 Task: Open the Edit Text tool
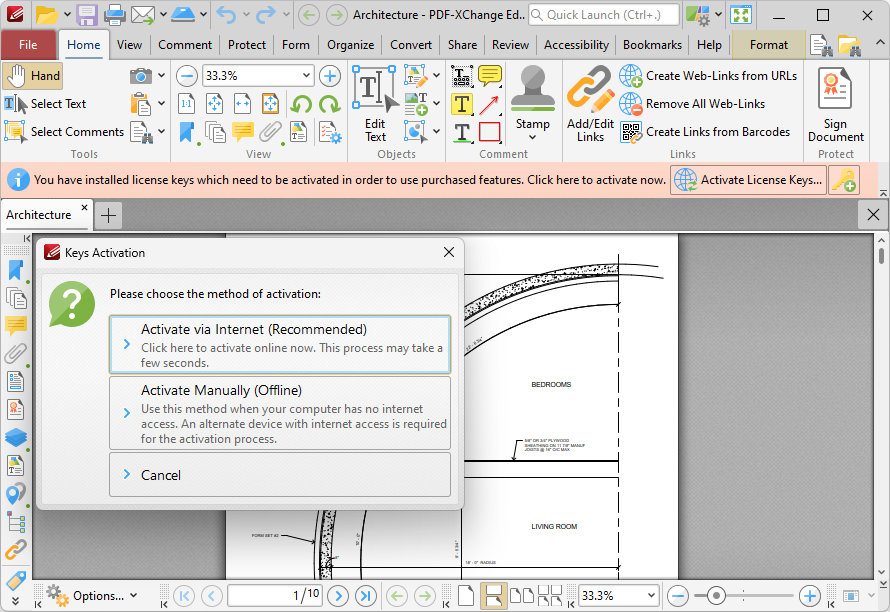tap(375, 104)
